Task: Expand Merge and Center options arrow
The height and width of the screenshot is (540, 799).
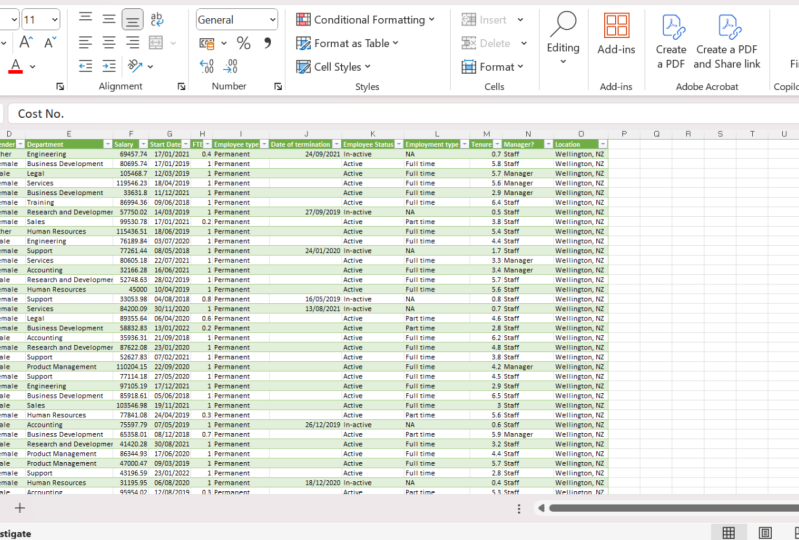Action: [x=173, y=43]
